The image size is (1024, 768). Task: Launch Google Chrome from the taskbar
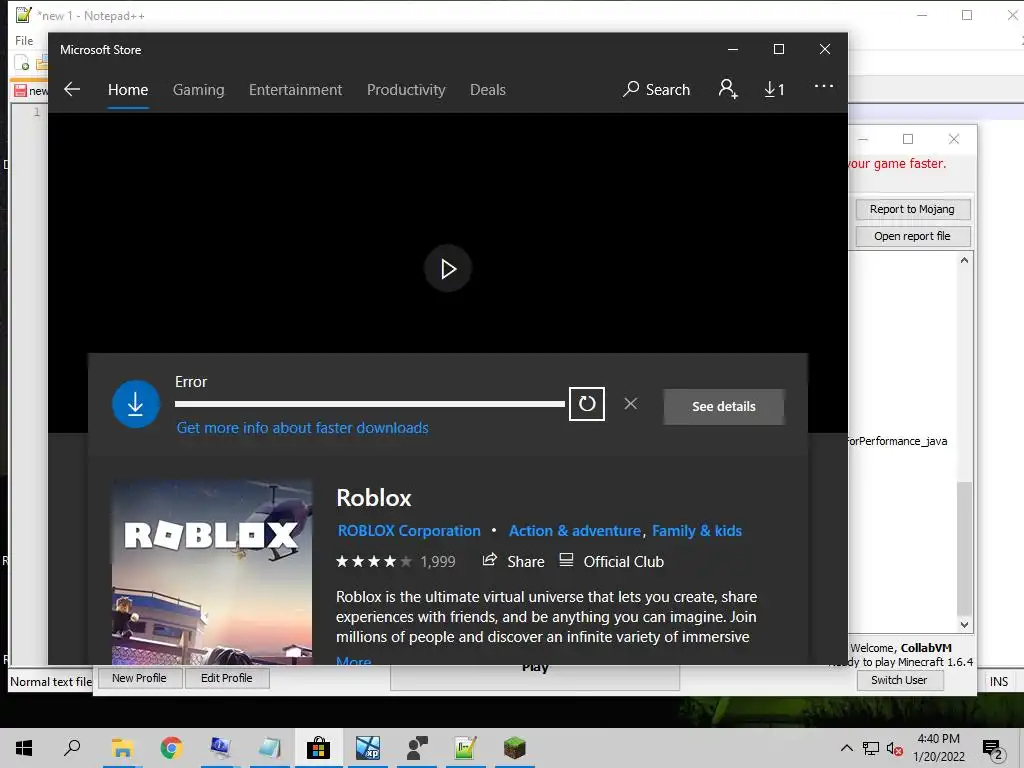pyautogui.click(x=171, y=748)
